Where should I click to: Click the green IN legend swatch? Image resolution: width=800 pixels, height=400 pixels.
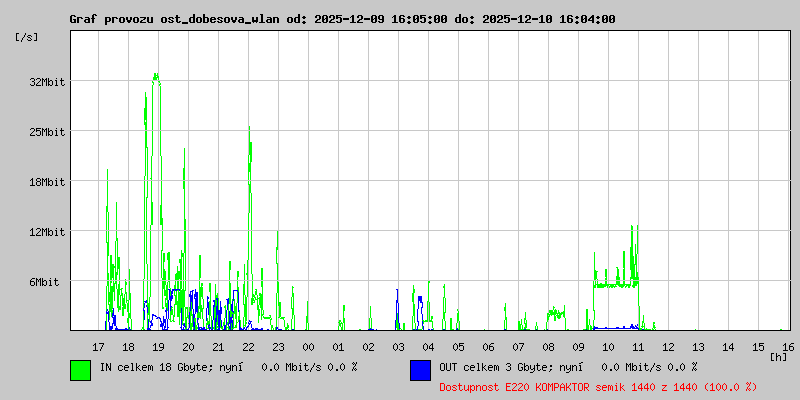(80, 369)
